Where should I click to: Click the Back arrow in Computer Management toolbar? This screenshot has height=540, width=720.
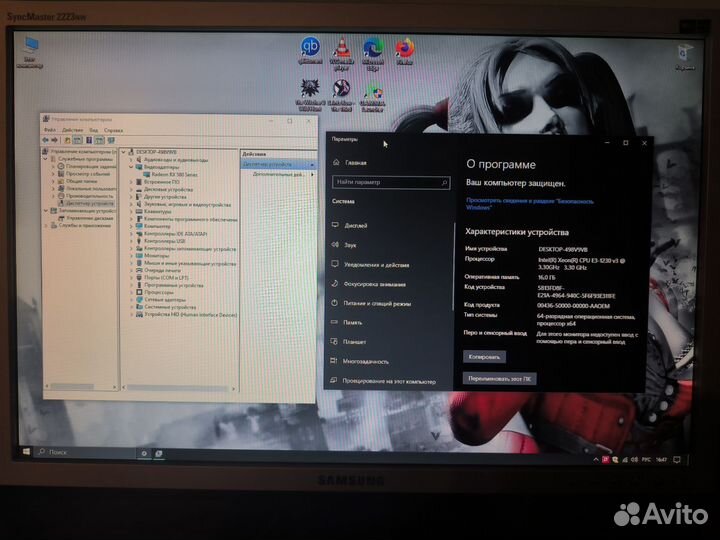(47, 140)
